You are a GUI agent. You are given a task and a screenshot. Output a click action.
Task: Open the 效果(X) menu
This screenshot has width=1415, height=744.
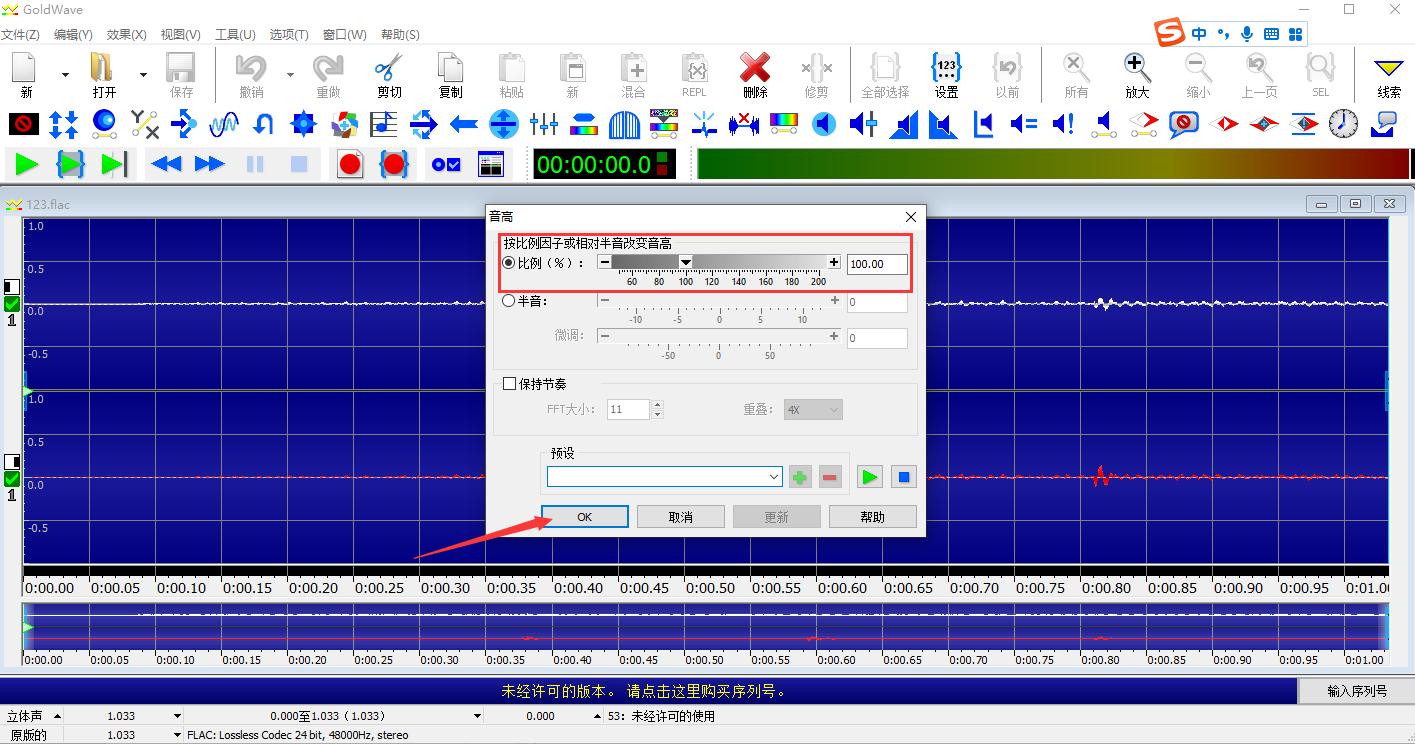pos(125,33)
